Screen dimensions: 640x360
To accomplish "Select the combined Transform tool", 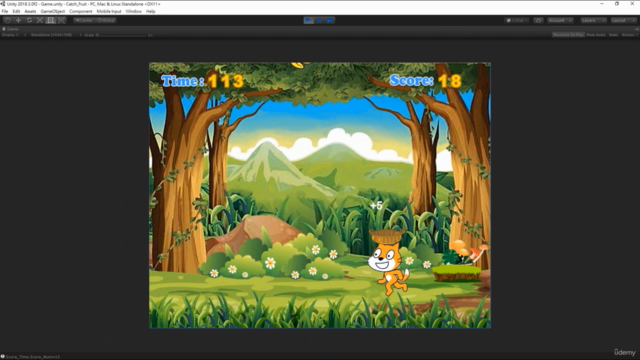I will click(x=61, y=20).
